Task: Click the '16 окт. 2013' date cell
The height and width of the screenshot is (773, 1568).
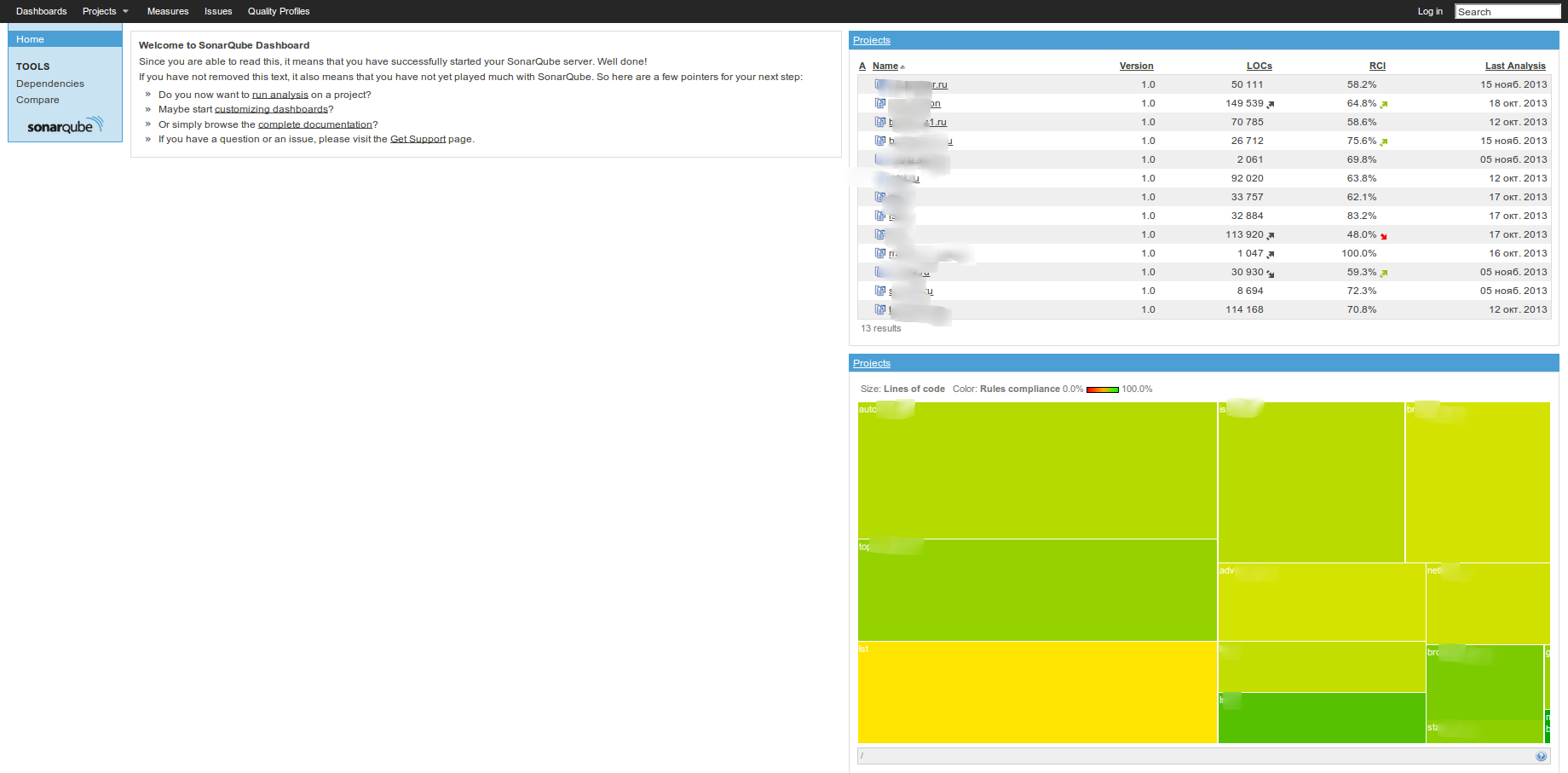Action: (1518, 253)
